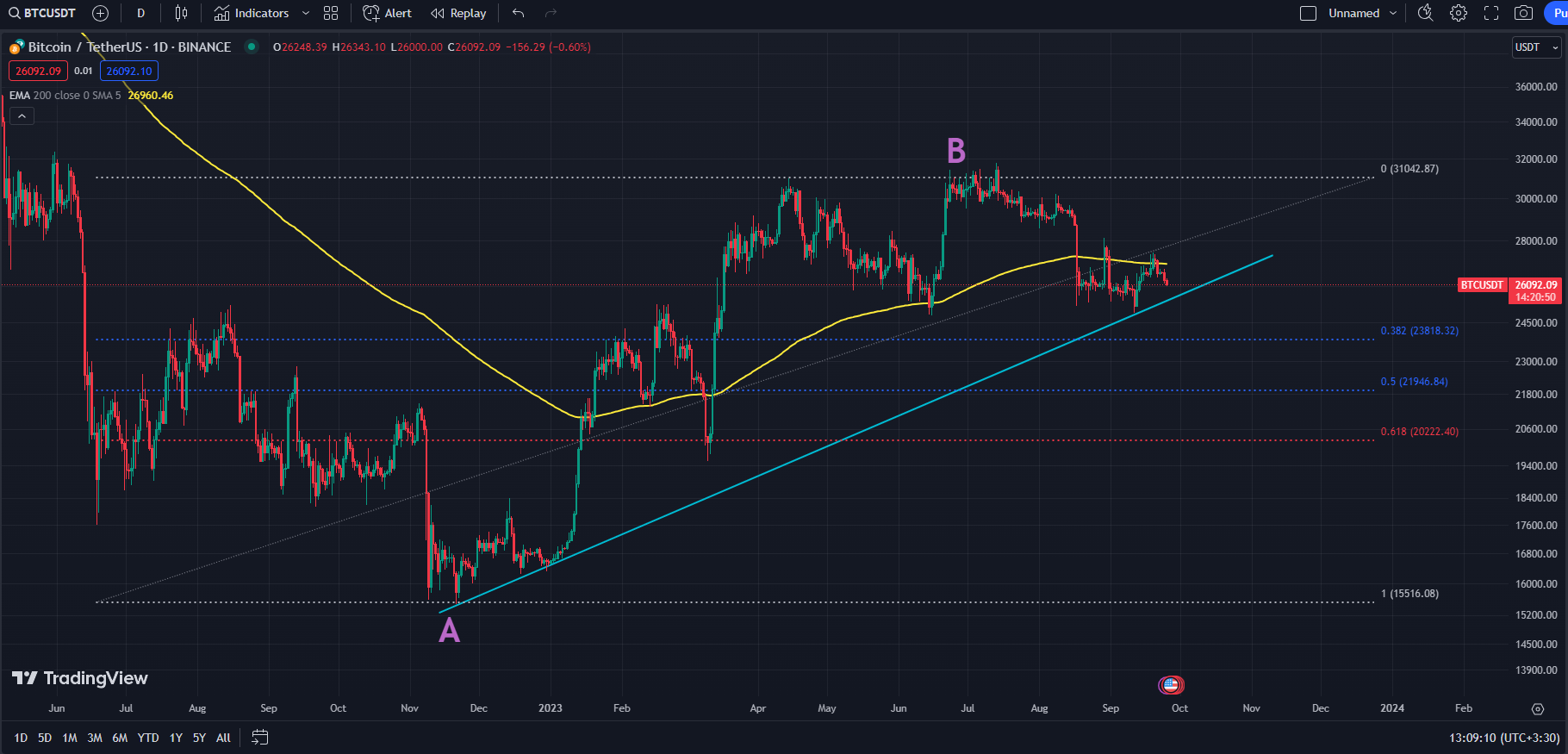Select the Fib label 0.618 (20222.40)
Screen dimensions: 1568x754
click(1420, 432)
